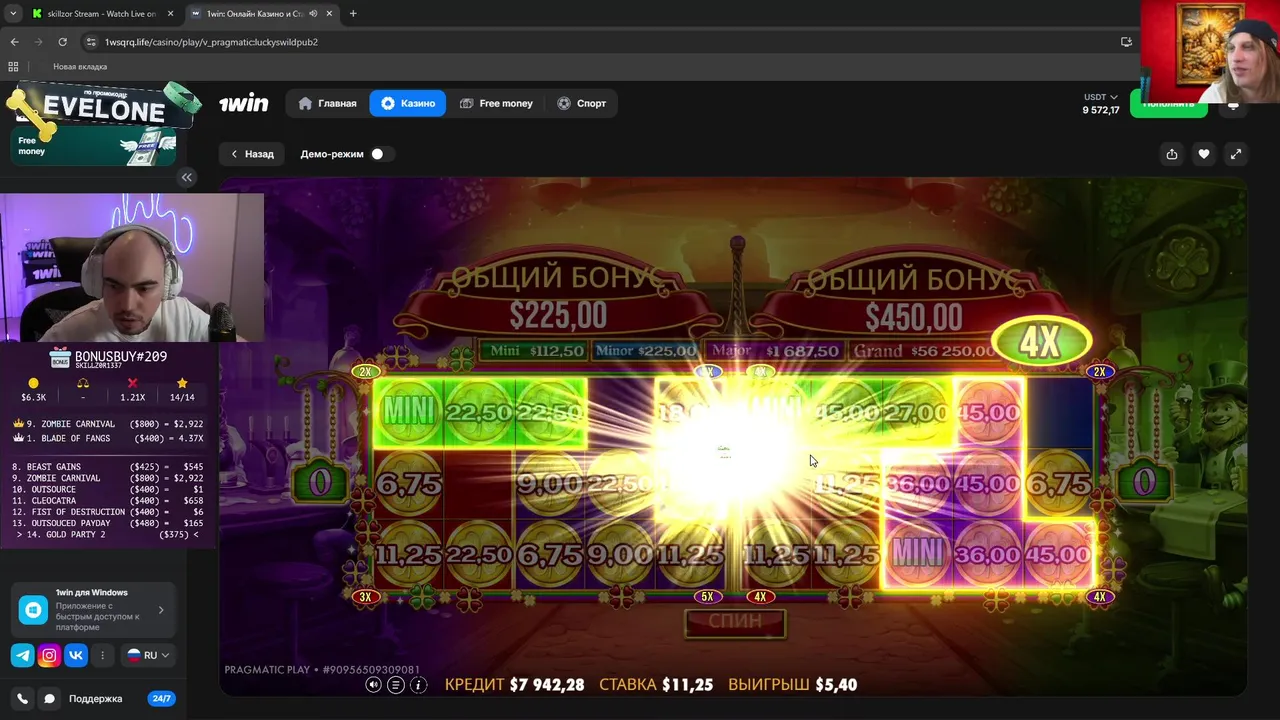This screenshot has width=1280, height=720.
Task: Open the Новая вкладка bookmark
Action: point(80,67)
